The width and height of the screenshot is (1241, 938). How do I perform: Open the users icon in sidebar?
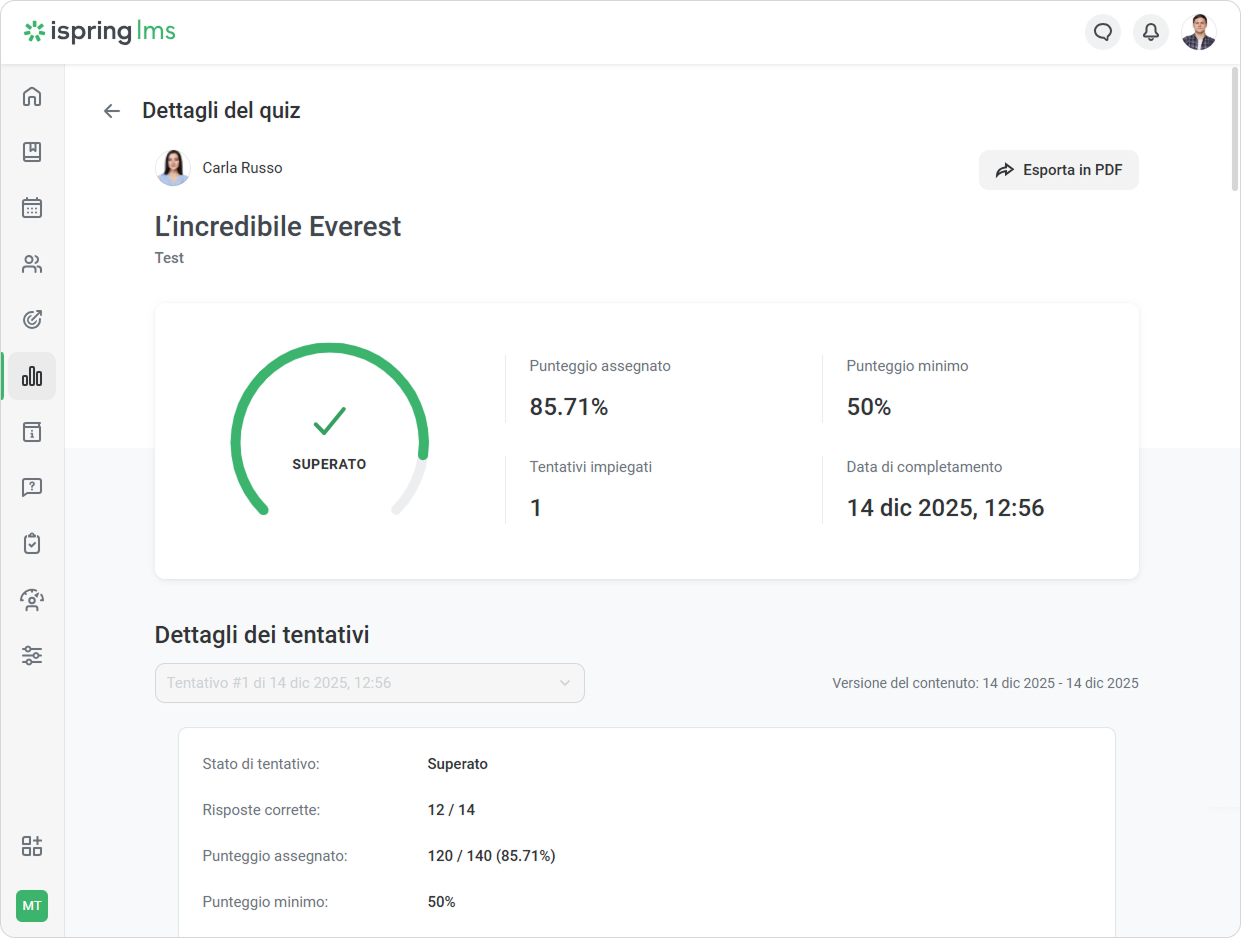coord(32,265)
